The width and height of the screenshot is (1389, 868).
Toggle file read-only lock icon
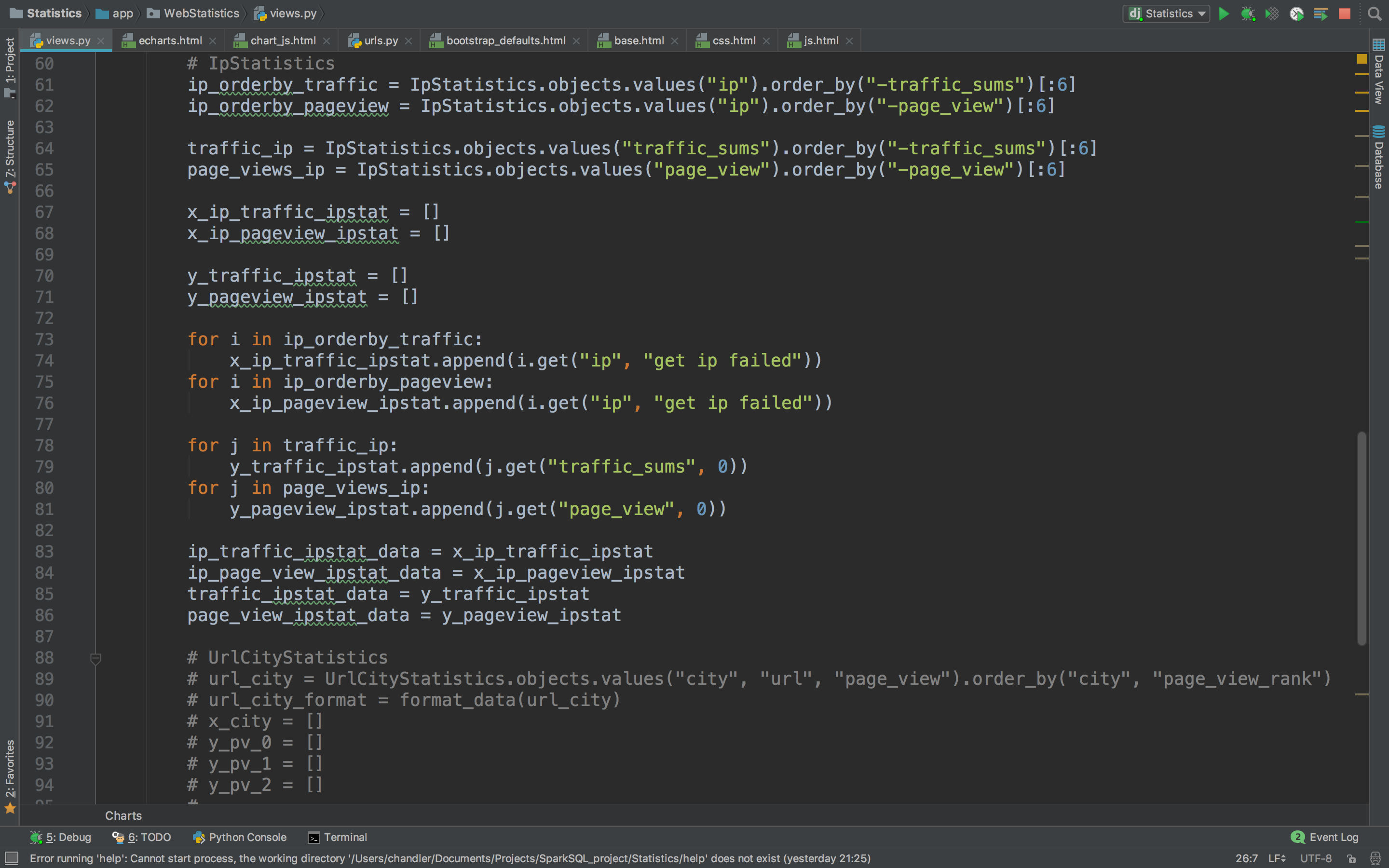pyautogui.click(x=1352, y=858)
